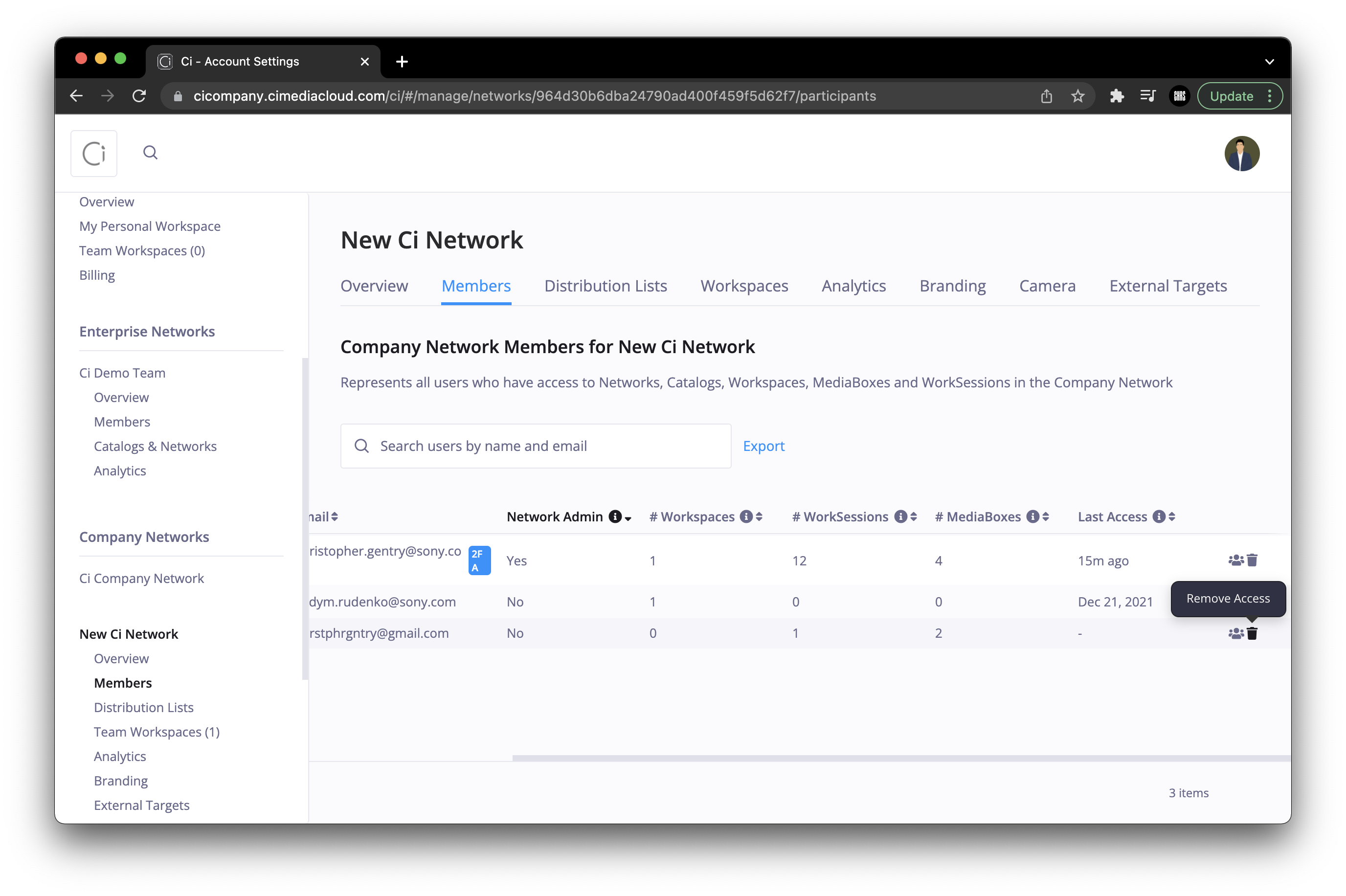Viewport: 1346px width, 896px height.
Task: Click the site lock icon in address bar
Action: [x=178, y=96]
